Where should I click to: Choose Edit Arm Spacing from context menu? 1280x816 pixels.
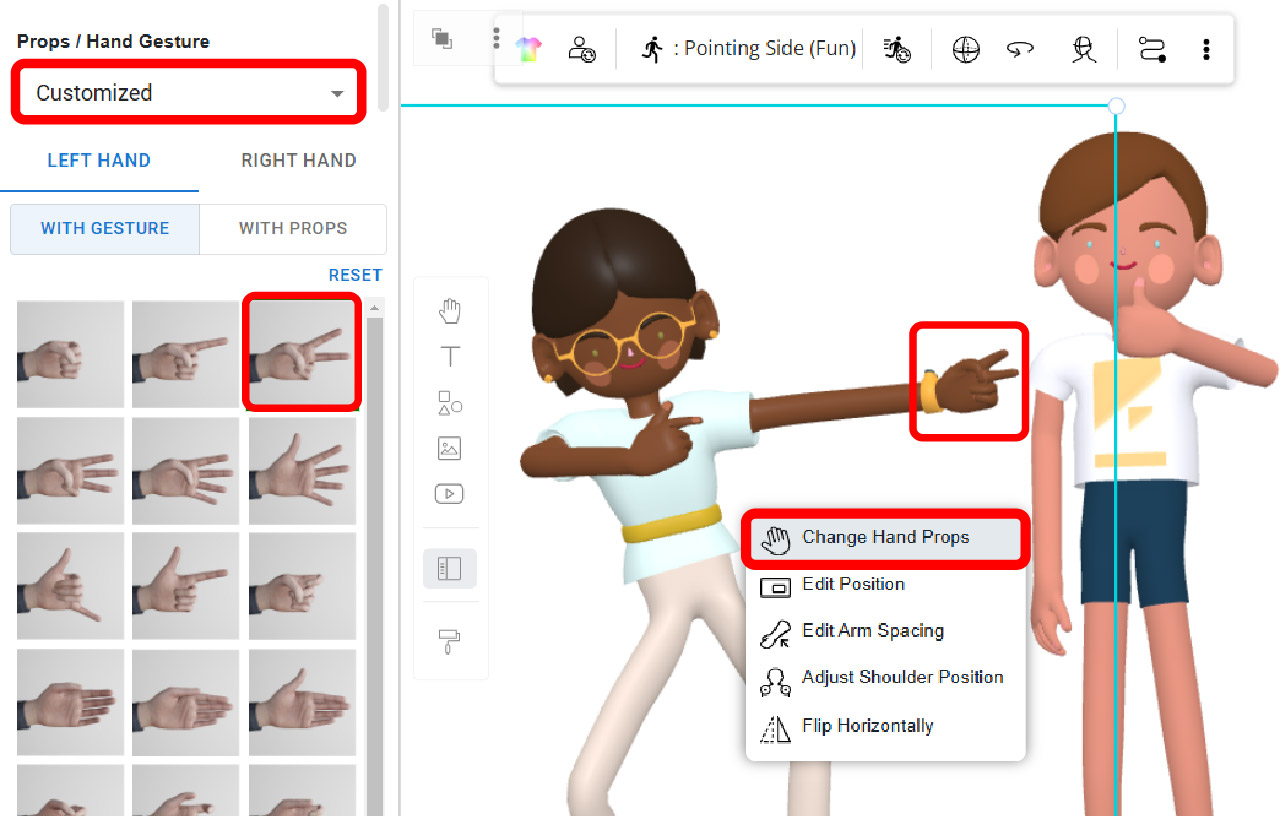coord(872,631)
